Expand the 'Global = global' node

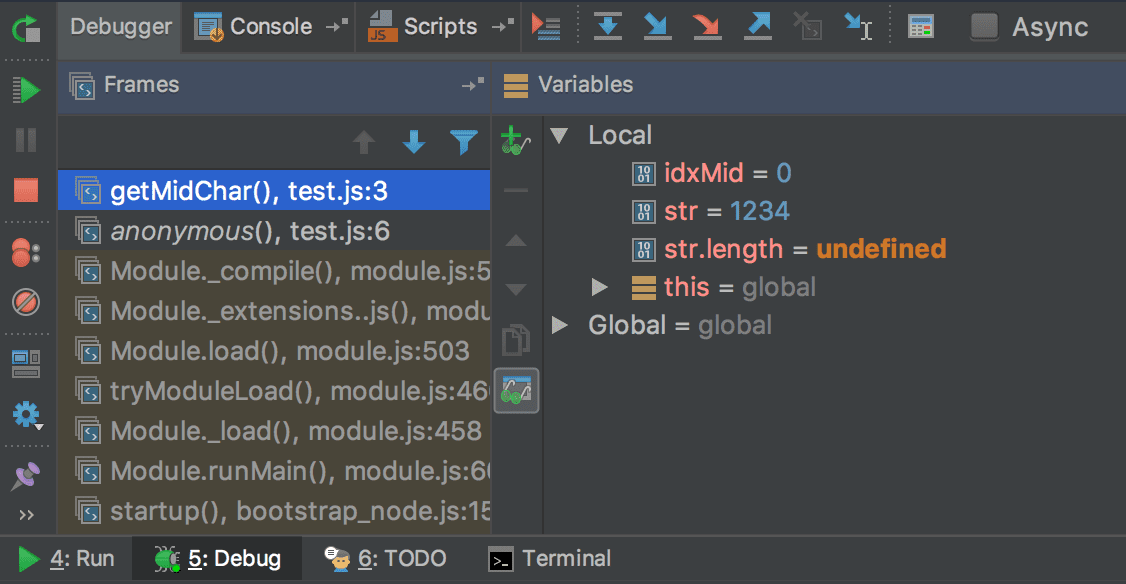click(x=558, y=325)
